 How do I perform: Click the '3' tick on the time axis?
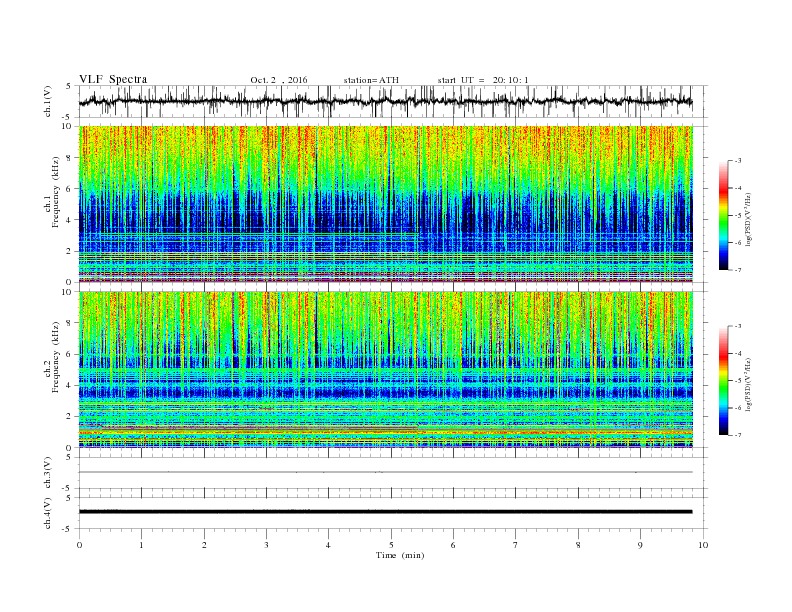(266, 545)
